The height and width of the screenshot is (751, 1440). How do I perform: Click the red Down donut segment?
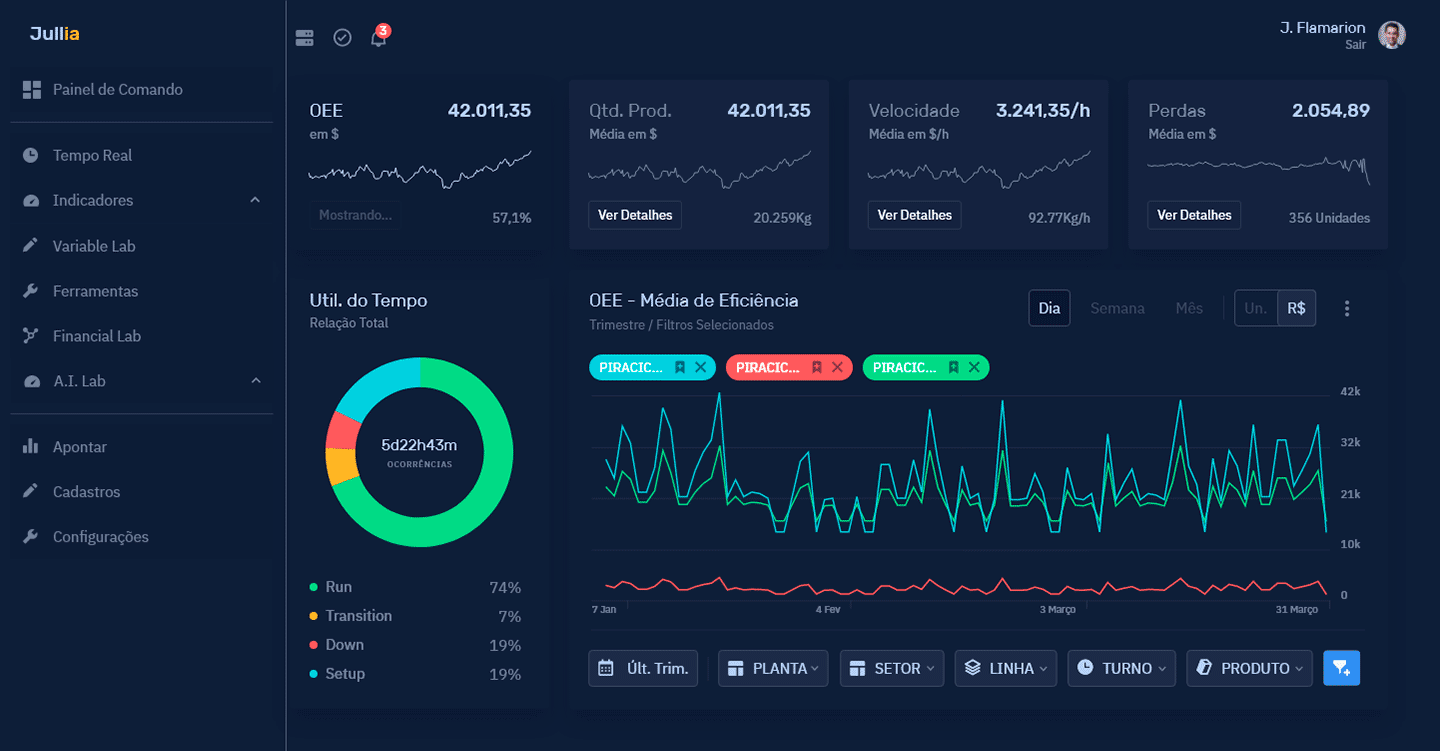(x=342, y=430)
